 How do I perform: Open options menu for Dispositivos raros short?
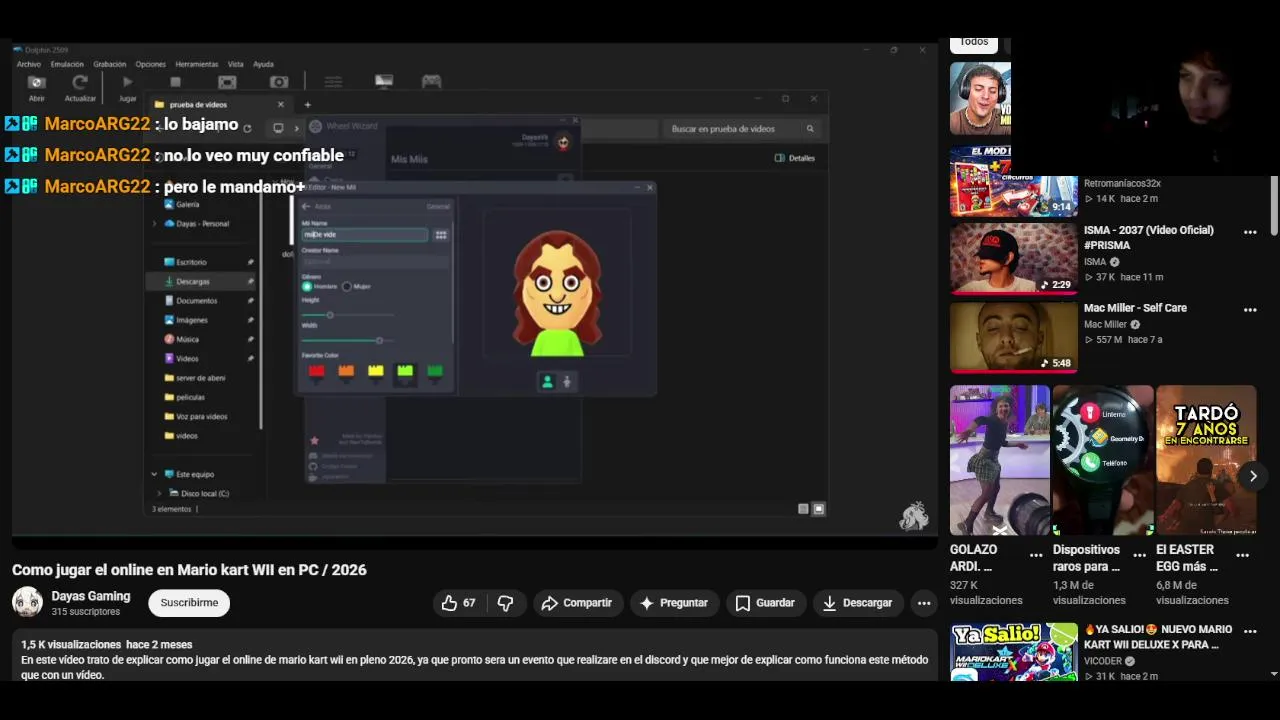click(x=1139, y=555)
